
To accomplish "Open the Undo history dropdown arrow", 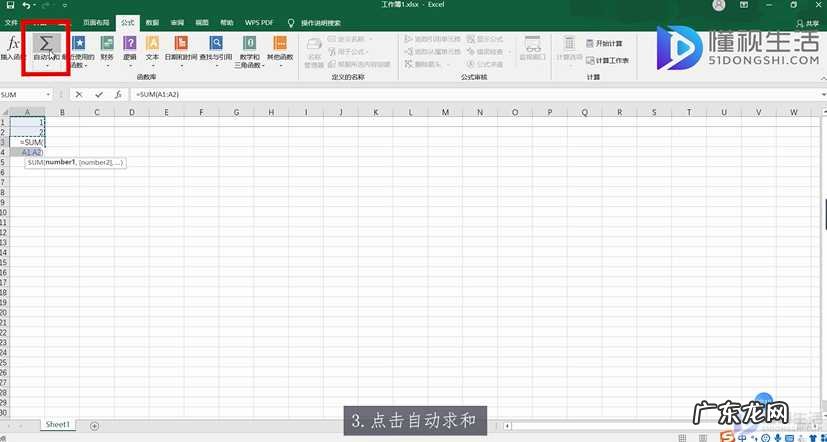I will tap(35, 5).
